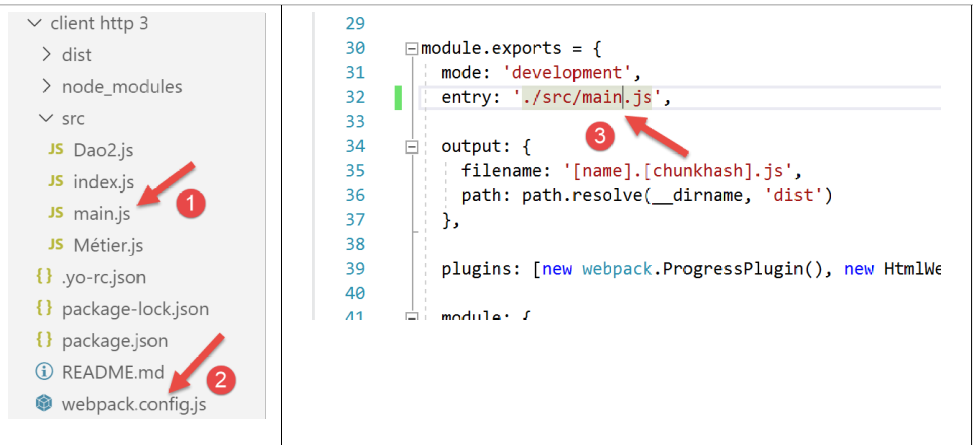Collapse the src folder
Screen dimensions: 973x445
(46, 119)
